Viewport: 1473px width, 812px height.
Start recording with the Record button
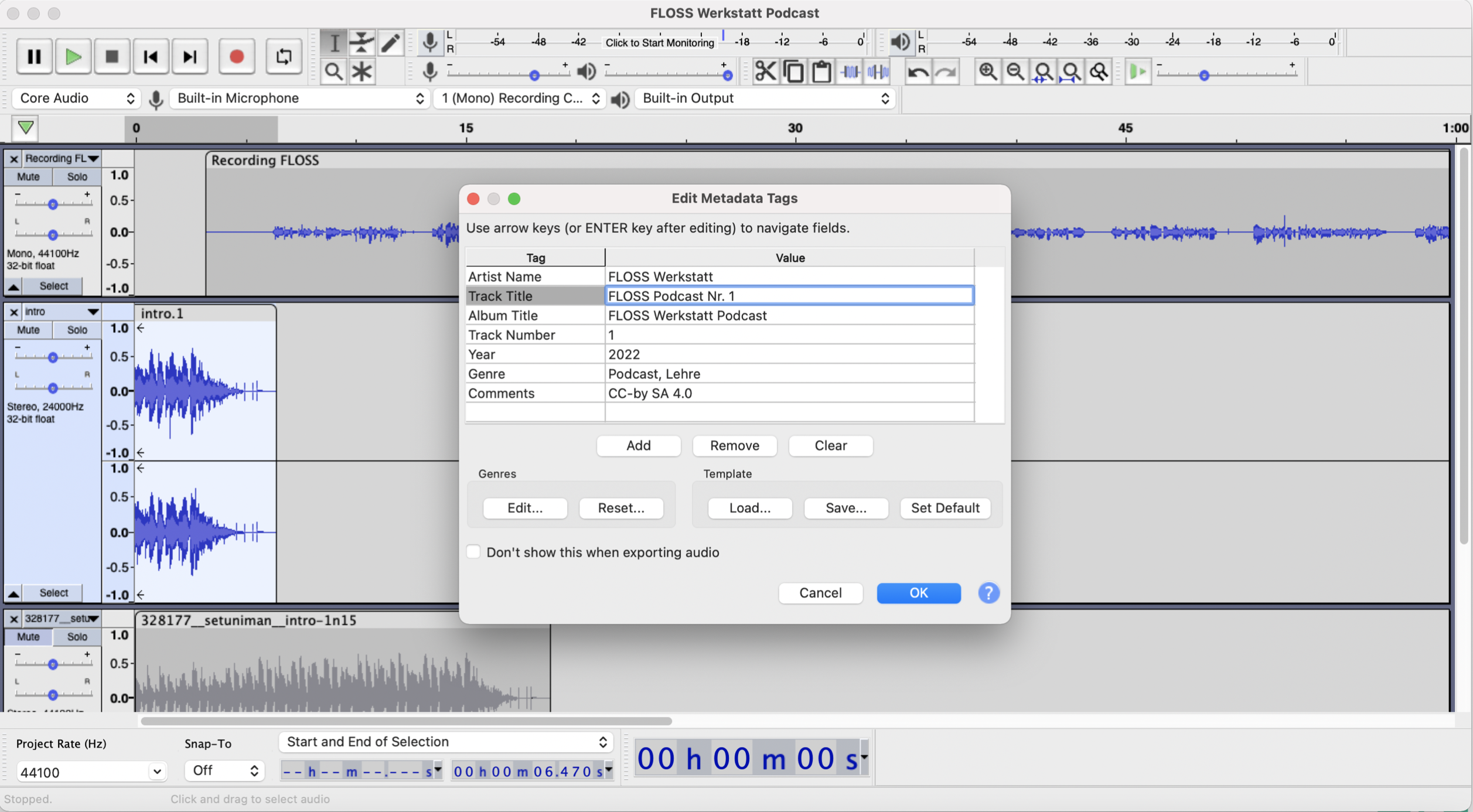click(x=237, y=57)
